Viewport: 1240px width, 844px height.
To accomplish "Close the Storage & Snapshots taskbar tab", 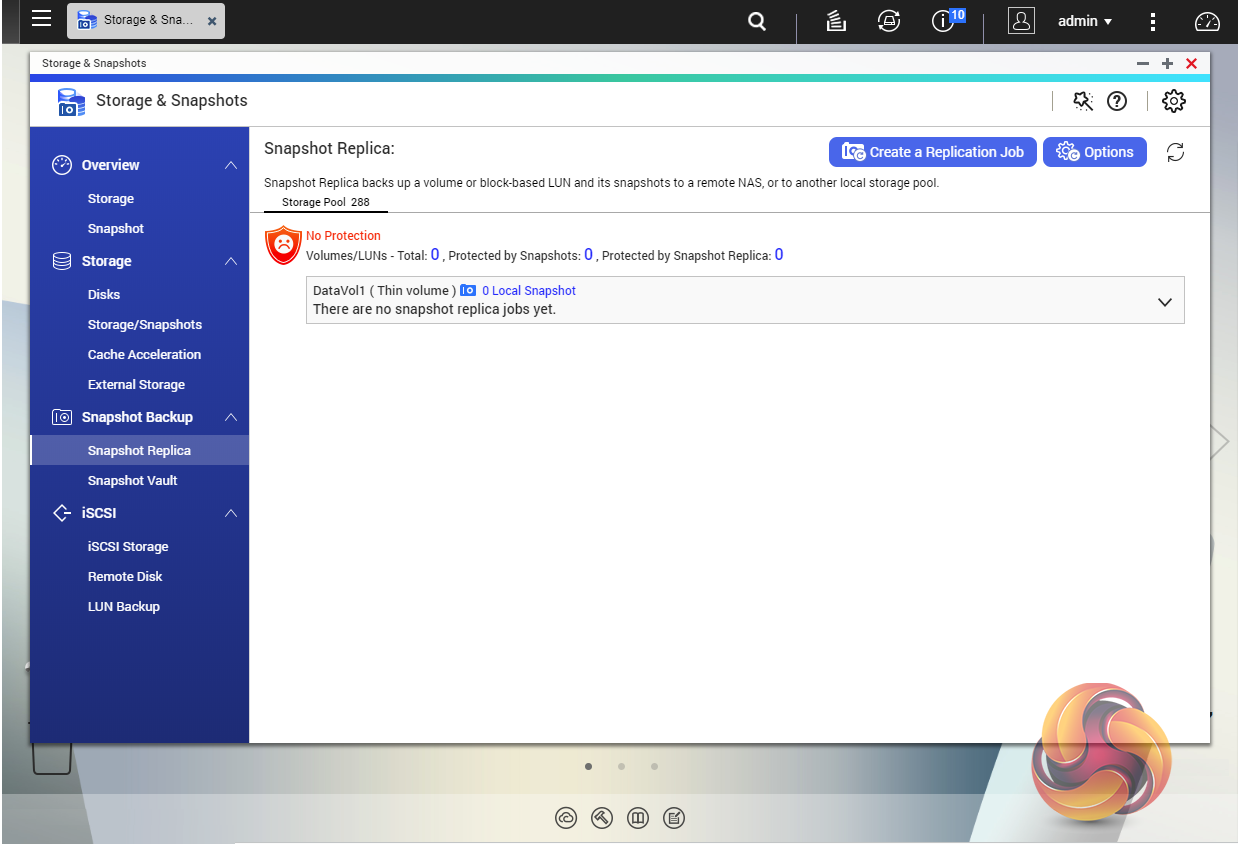I will [212, 21].
